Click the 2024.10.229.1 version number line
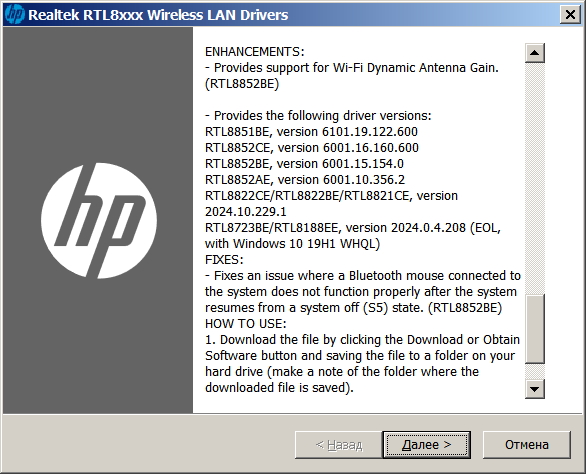586x474 pixels. click(246, 212)
